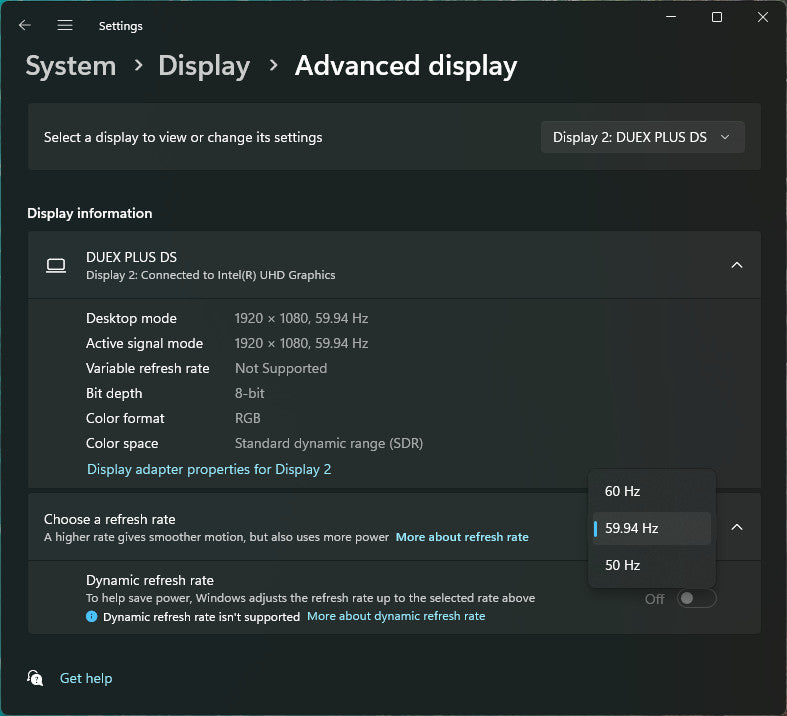Navigate to Display in the breadcrumb
The height and width of the screenshot is (716, 787).
tap(204, 66)
